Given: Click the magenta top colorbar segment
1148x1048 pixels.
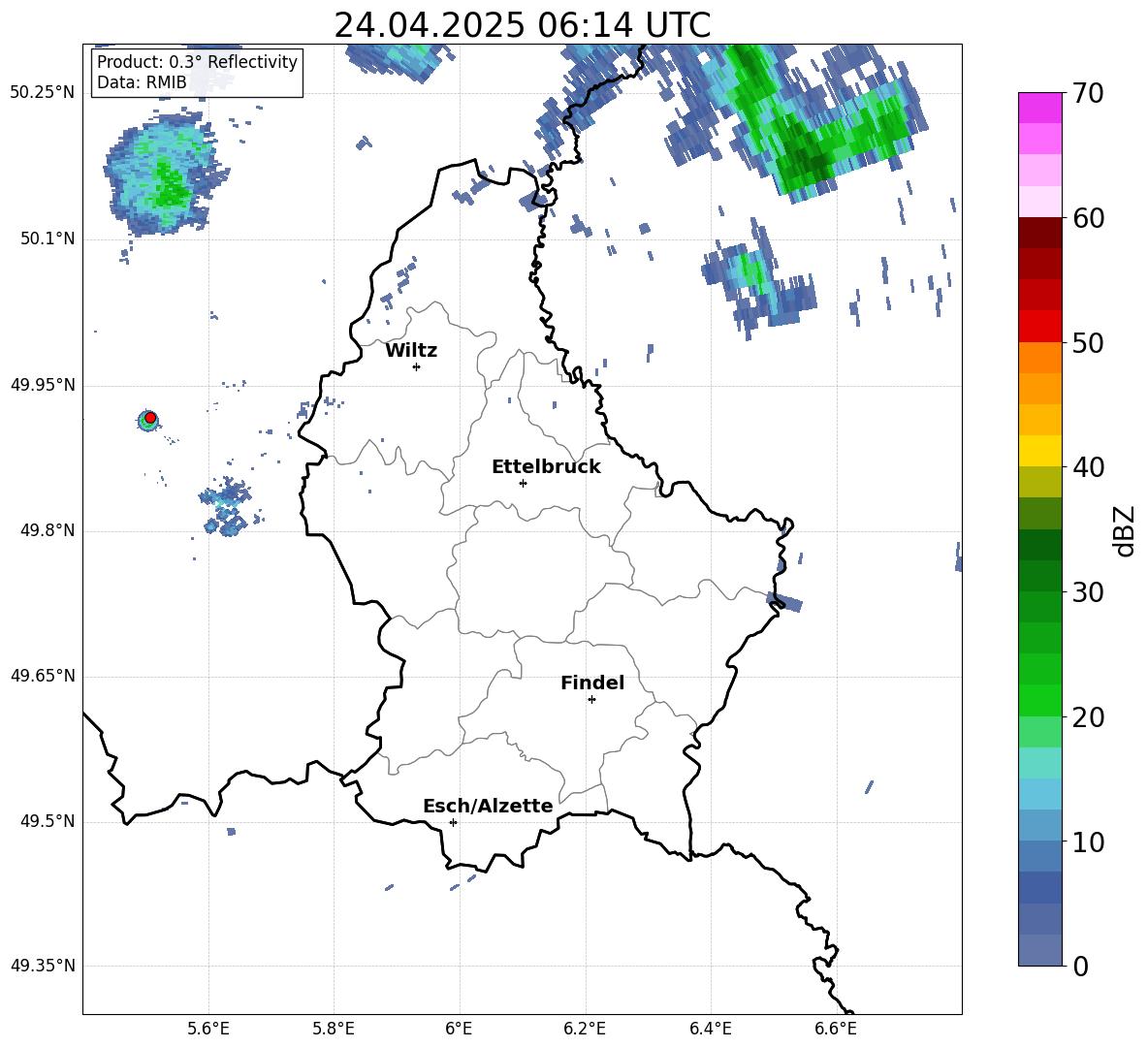Looking at the screenshot, I should click(1039, 109).
